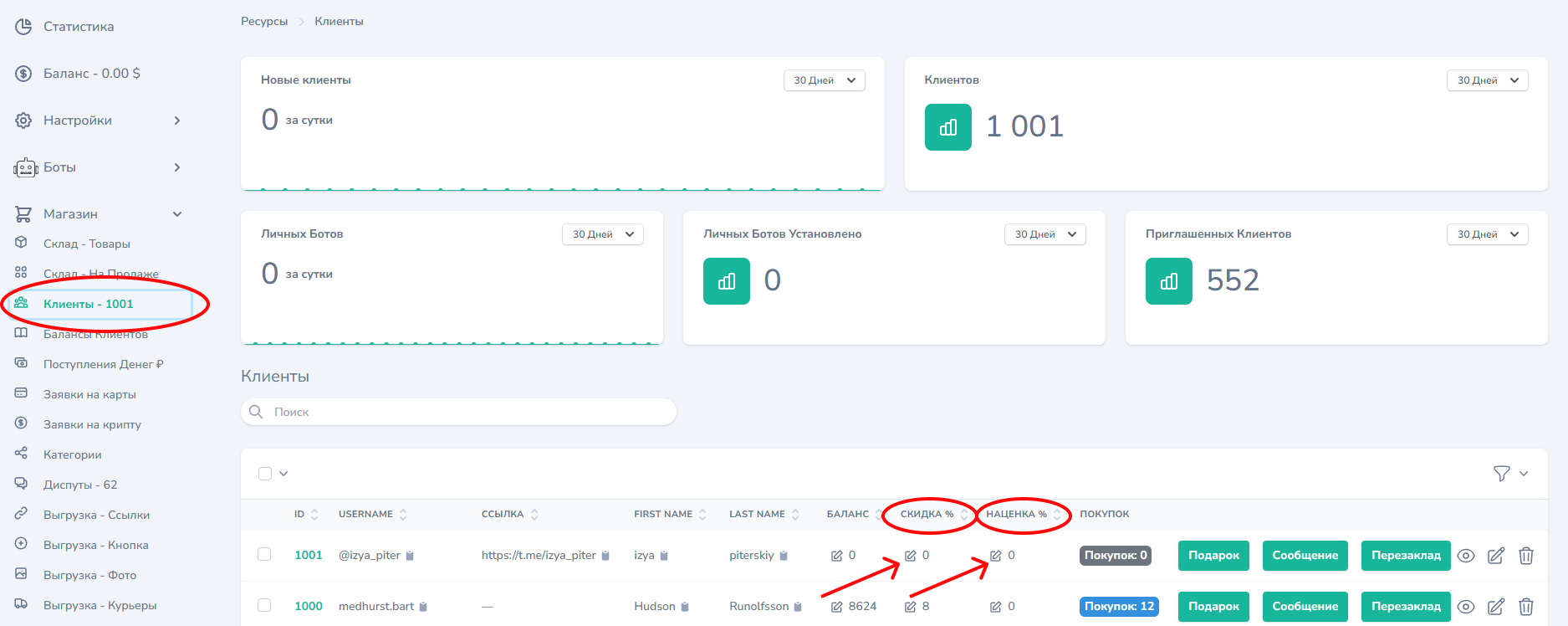Open Статистика in the sidebar
Screen dimensions: 1568x626
(79, 27)
